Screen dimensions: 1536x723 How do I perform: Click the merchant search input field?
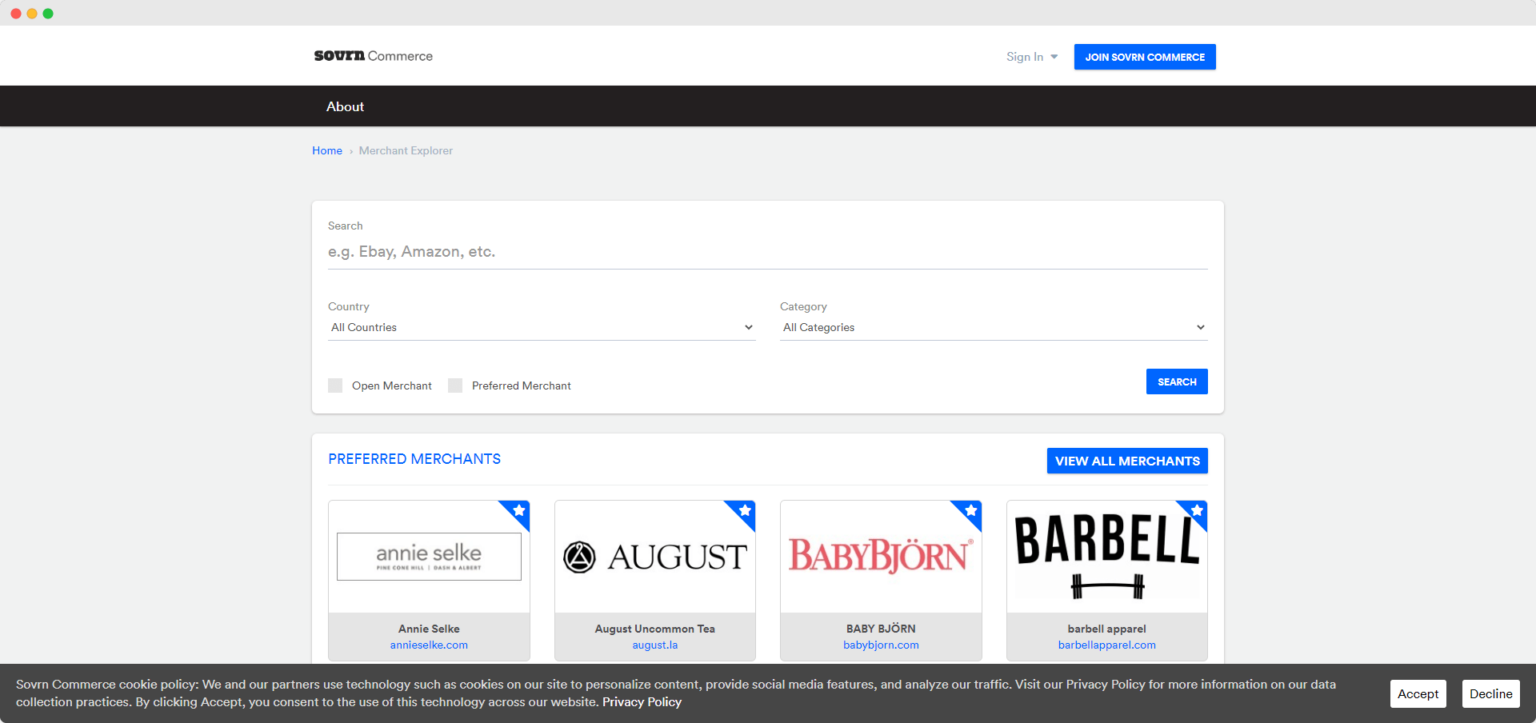[767, 251]
